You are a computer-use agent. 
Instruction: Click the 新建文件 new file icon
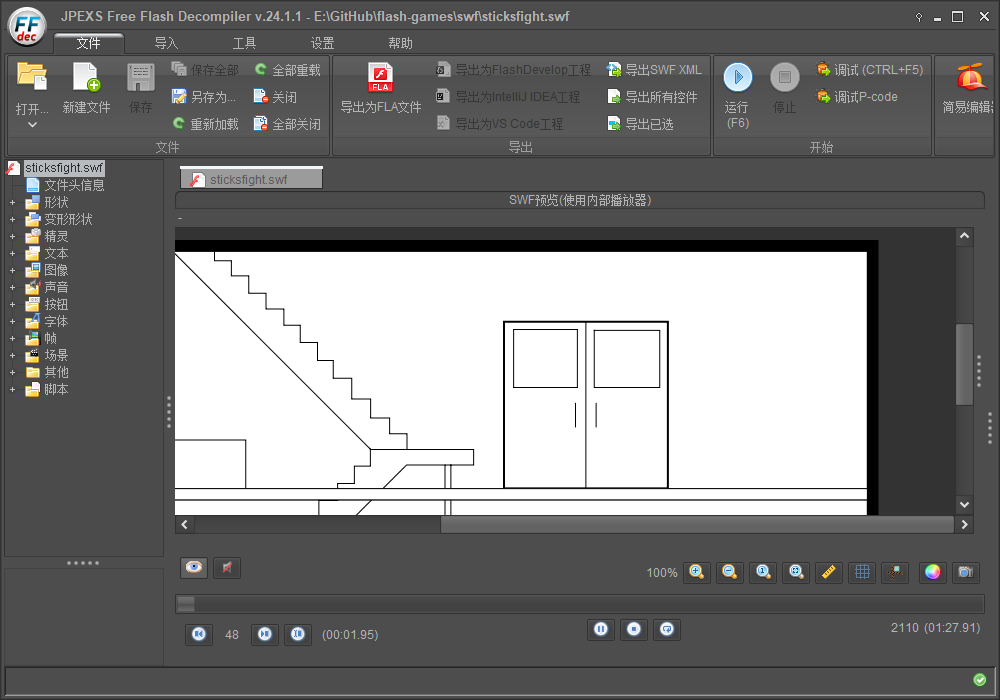(x=86, y=78)
